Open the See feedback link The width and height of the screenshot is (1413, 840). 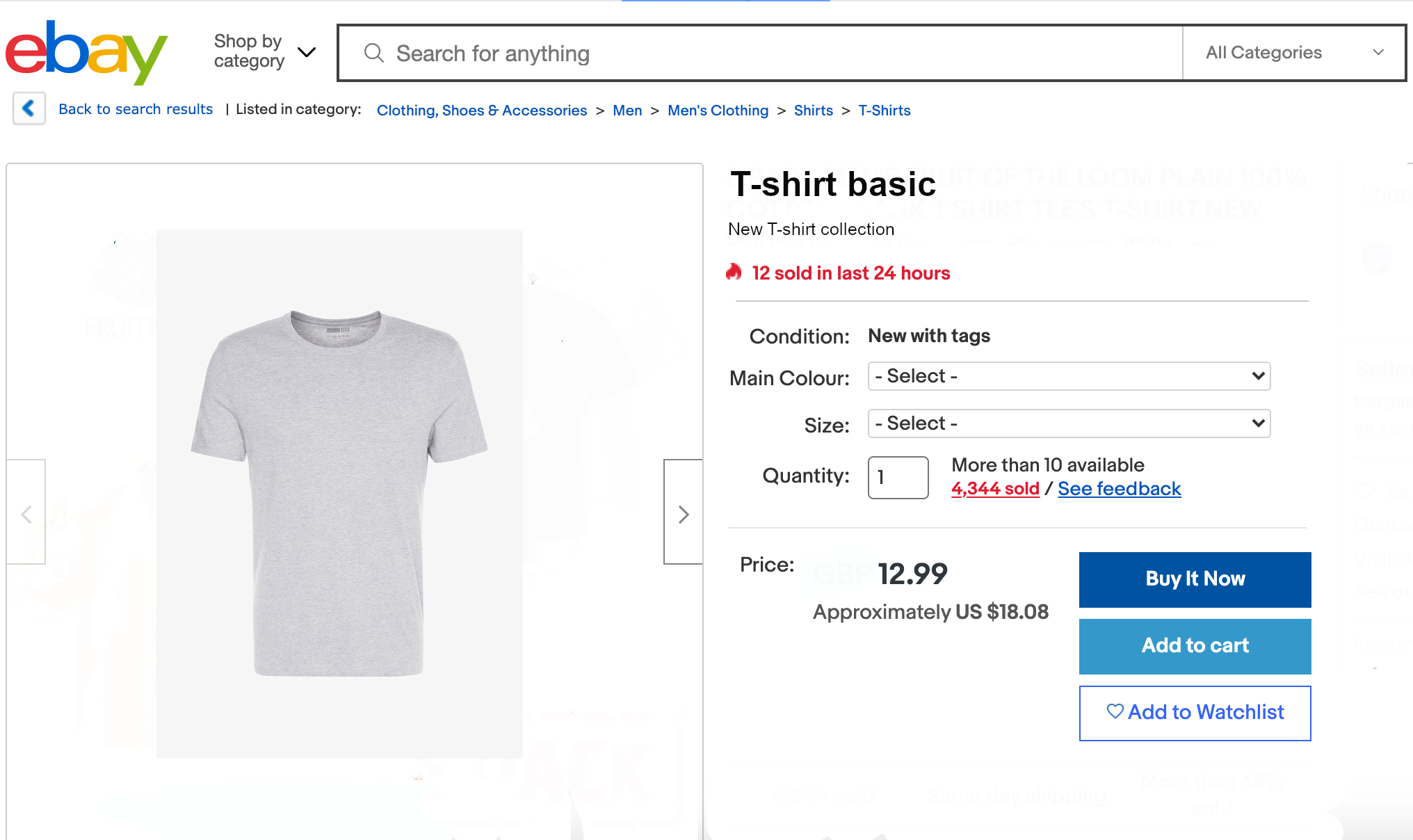pos(1119,489)
